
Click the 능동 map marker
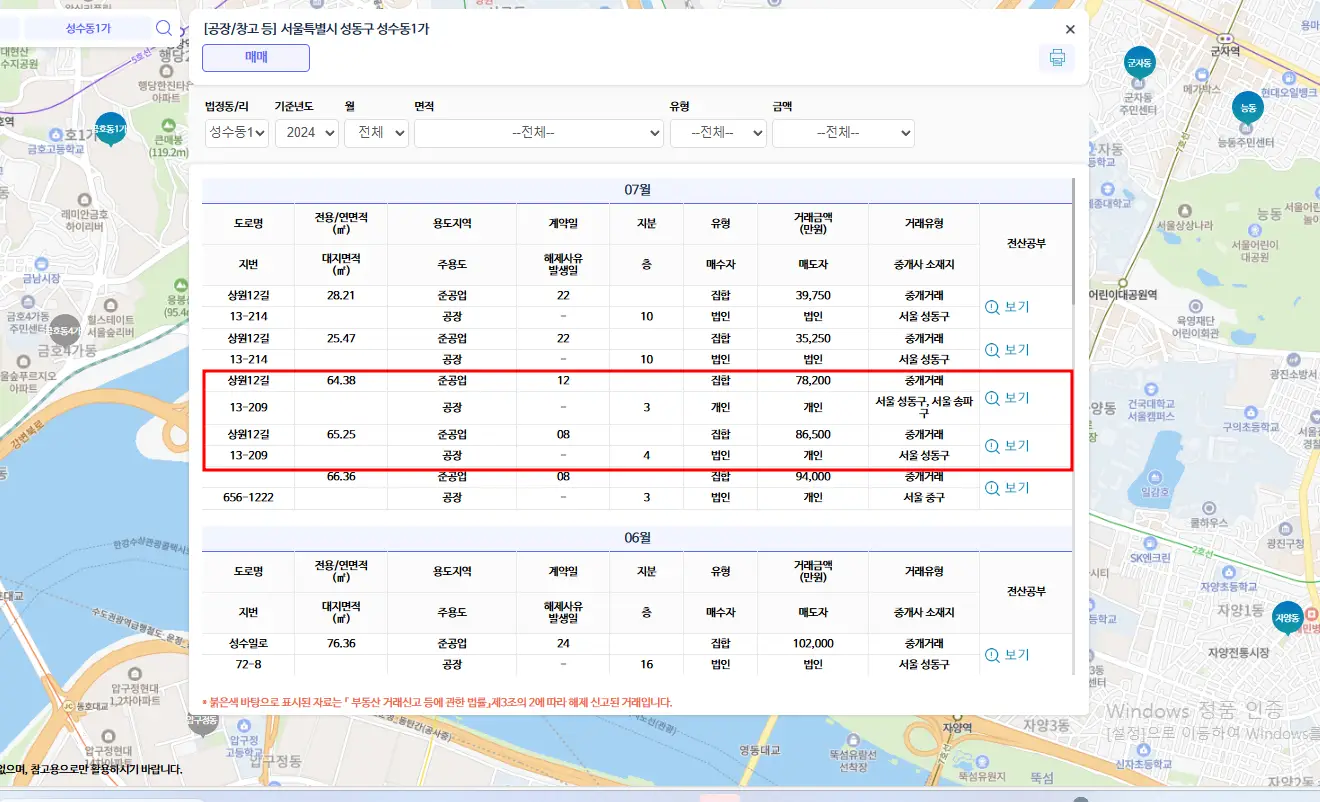[x=1248, y=108]
